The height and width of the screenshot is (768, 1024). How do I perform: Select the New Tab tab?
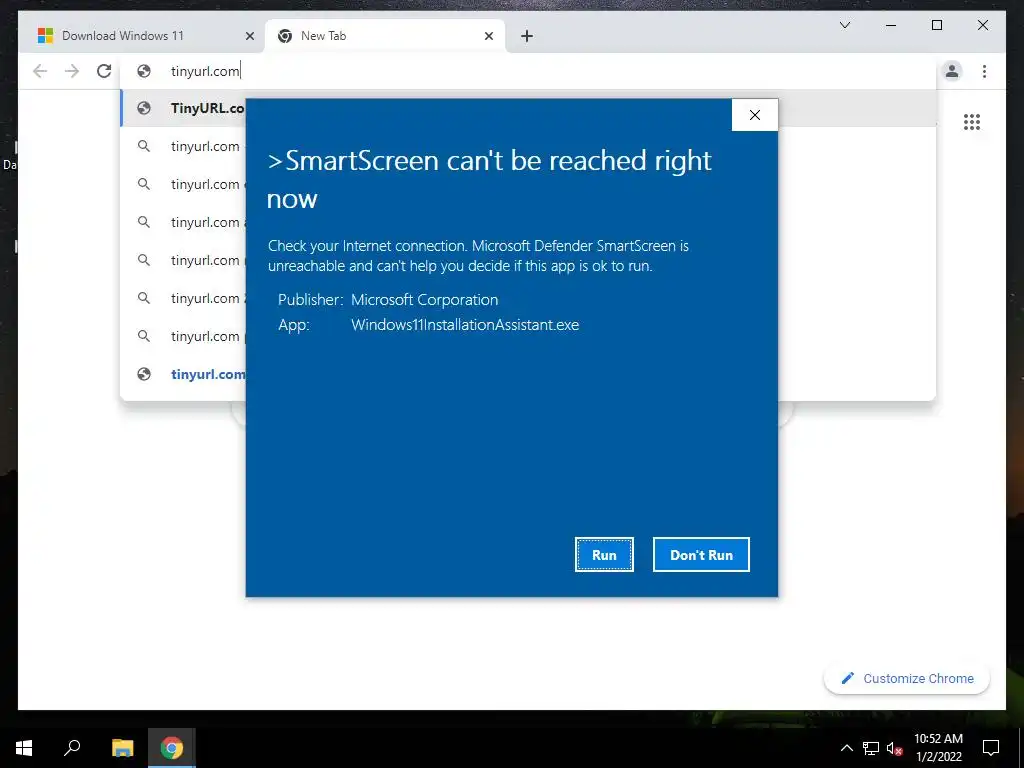tap(384, 36)
